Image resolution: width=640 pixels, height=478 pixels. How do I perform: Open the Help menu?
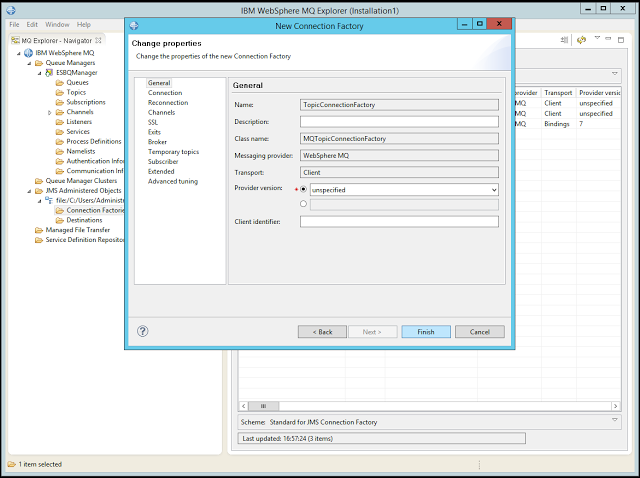(x=84, y=24)
